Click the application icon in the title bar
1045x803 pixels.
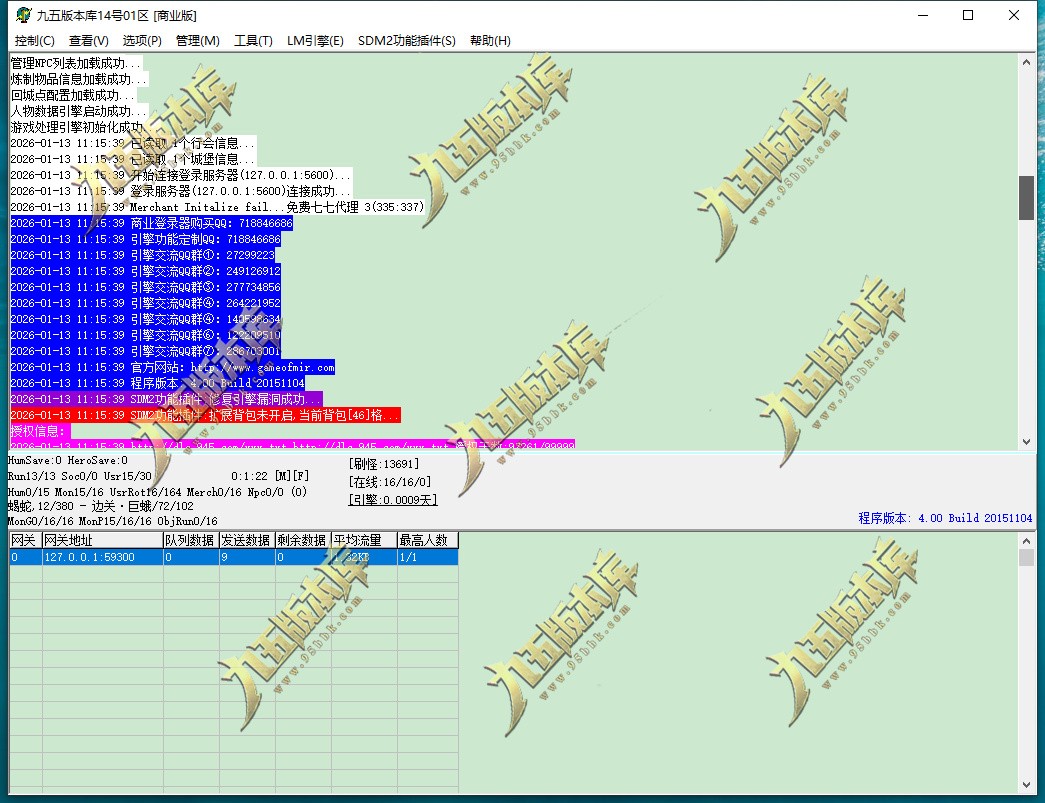tap(23, 15)
